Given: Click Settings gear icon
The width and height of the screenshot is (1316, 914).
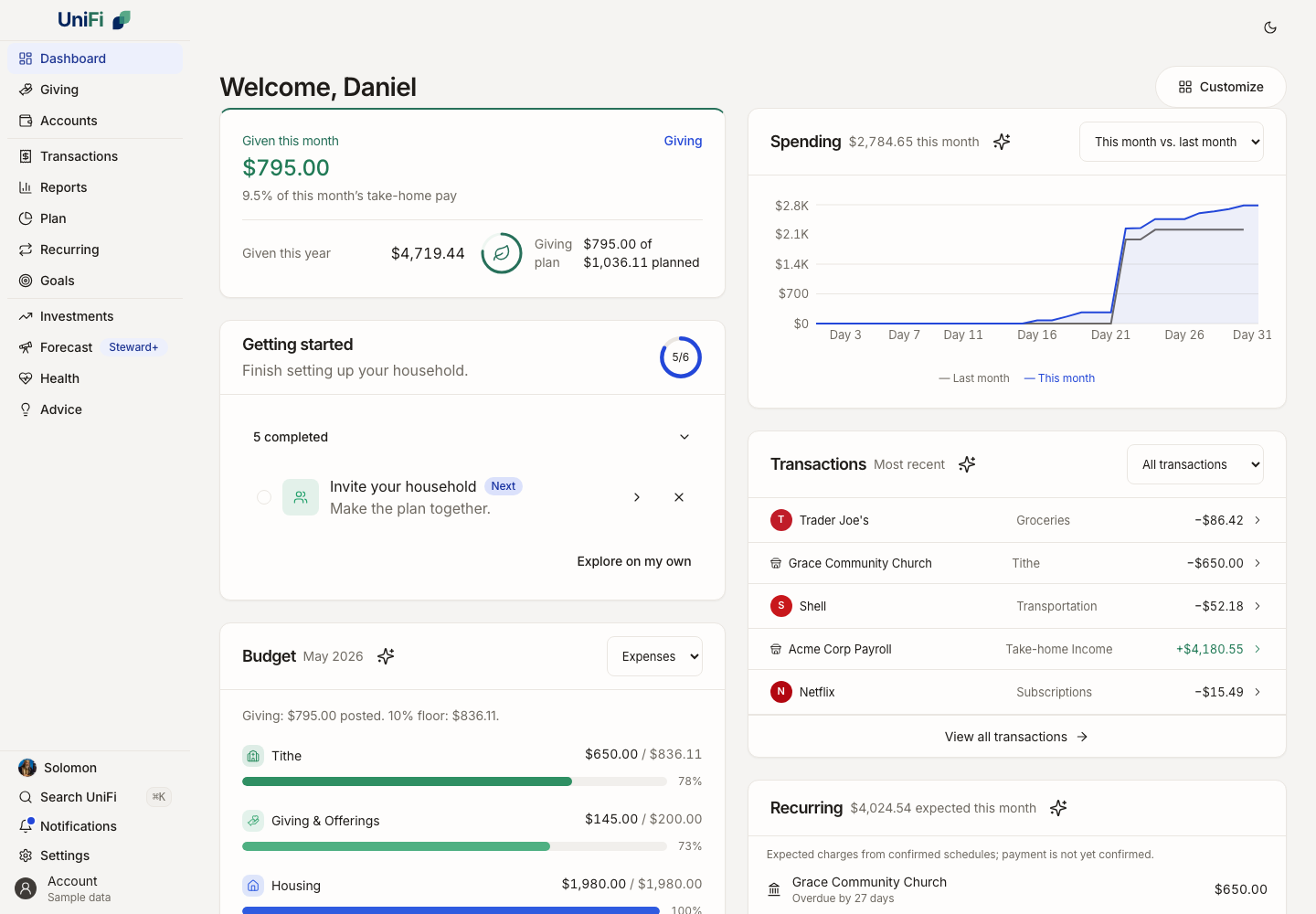Looking at the screenshot, I should pyautogui.click(x=26, y=856).
